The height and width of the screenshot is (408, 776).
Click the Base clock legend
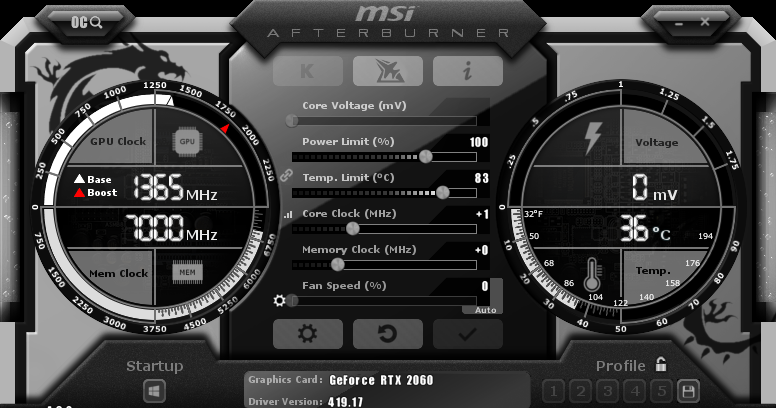(x=93, y=179)
